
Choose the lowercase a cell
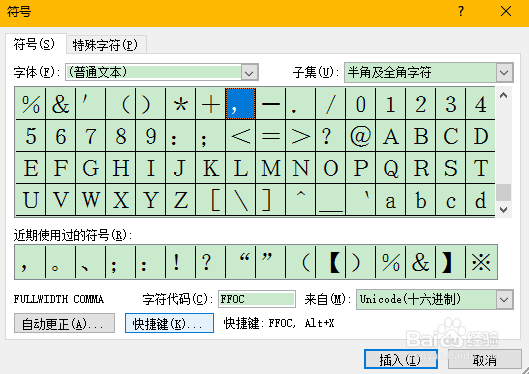(390, 200)
